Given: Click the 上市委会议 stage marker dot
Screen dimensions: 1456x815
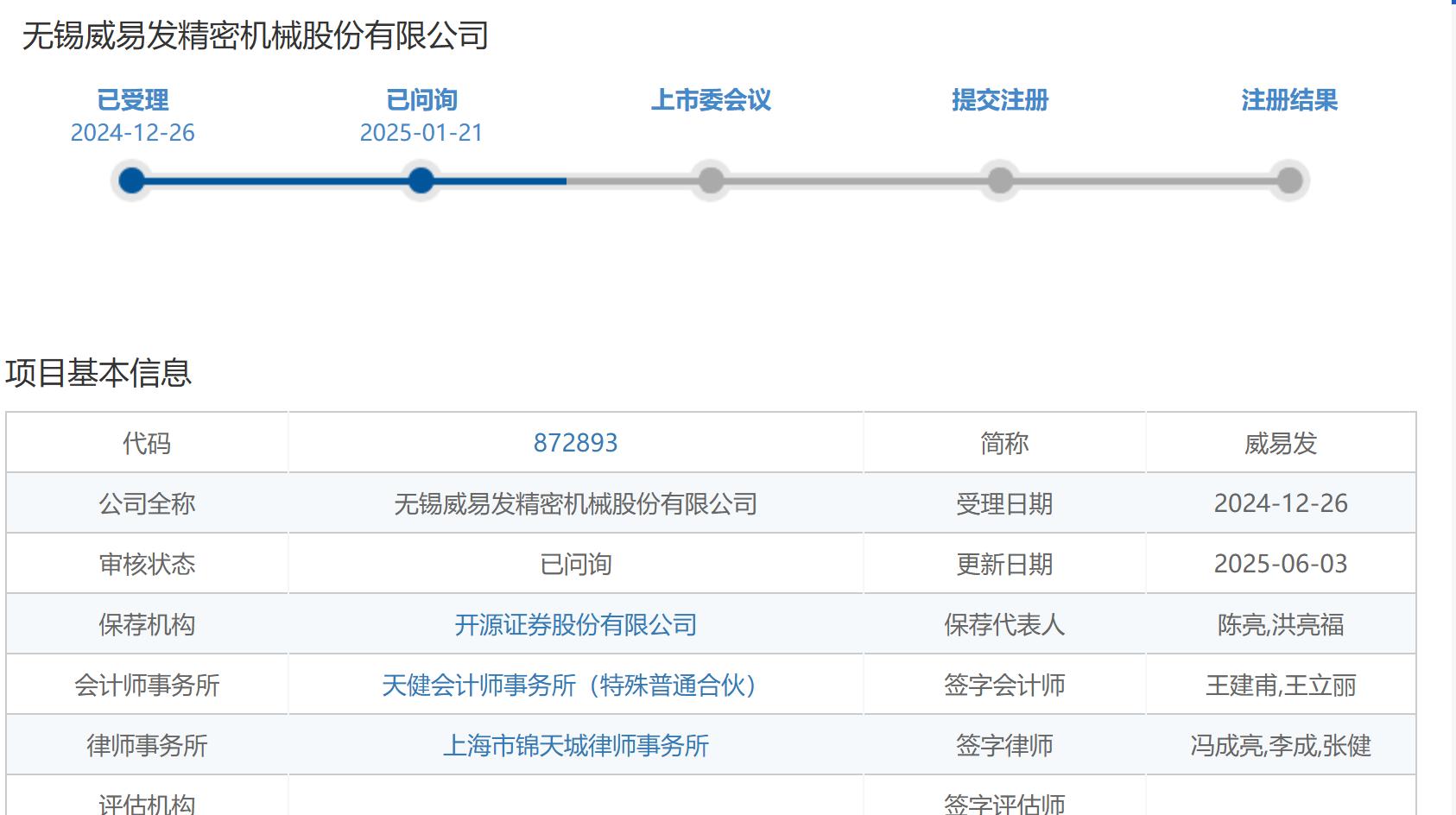Looking at the screenshot, I should click(x=711, y=180).
